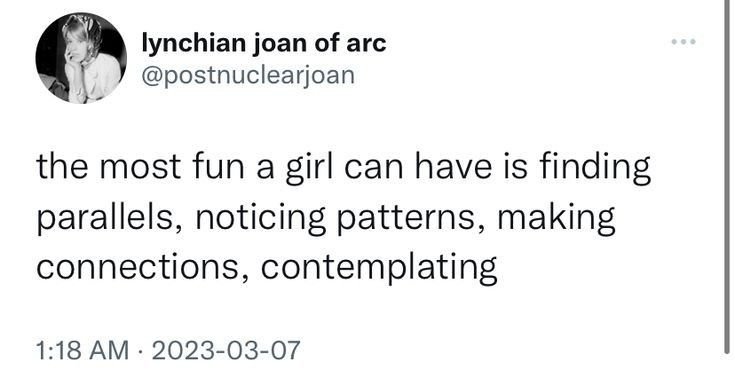Open the three-dot more options menu
735x378 pixels.
tap(683, 42)
